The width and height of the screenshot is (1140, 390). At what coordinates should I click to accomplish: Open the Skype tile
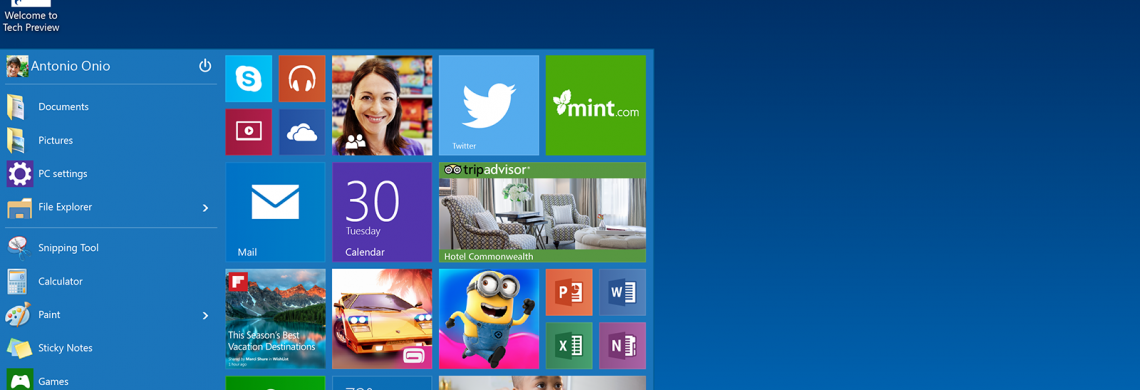click(x=249, y=79)
